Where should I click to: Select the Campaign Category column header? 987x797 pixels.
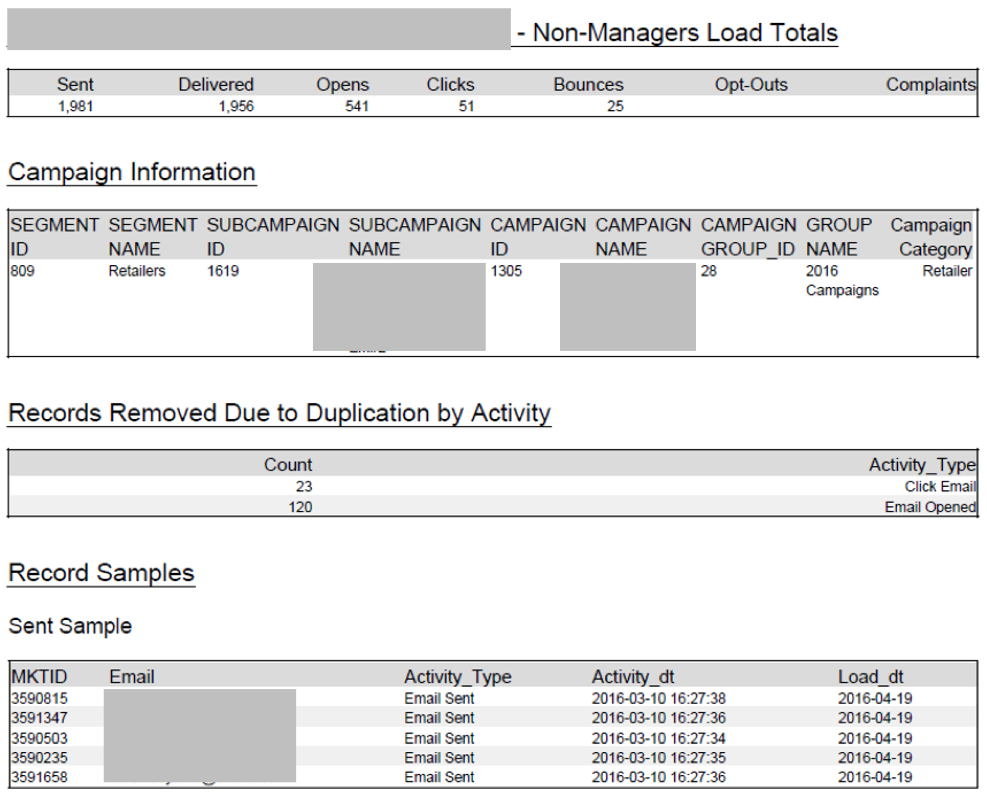click(x=932, y=237)
